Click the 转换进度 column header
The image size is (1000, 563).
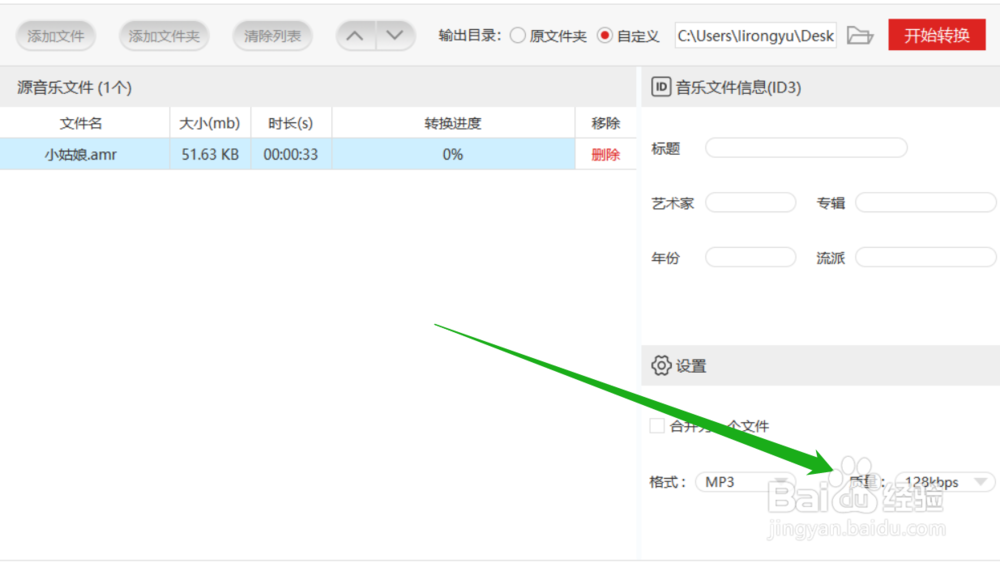[x=453, y=123]
